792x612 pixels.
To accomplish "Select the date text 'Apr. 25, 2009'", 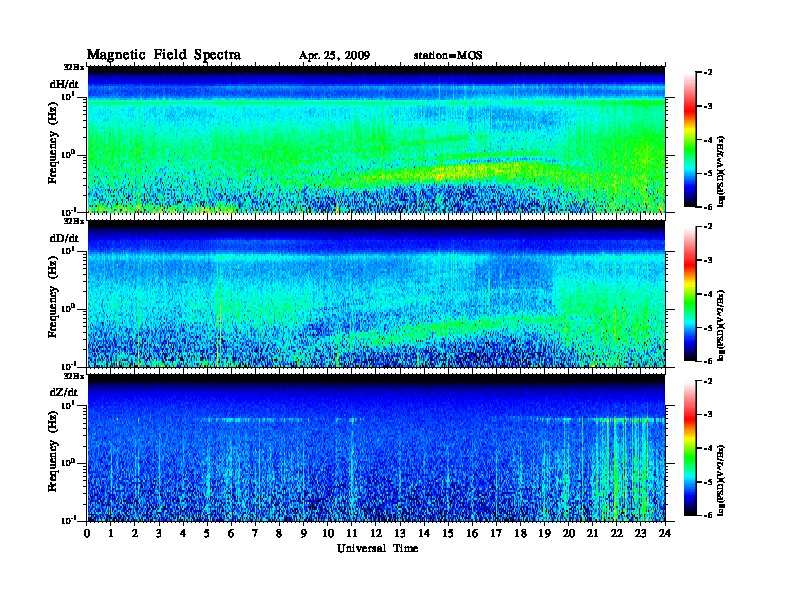I will tap(334, 56).
